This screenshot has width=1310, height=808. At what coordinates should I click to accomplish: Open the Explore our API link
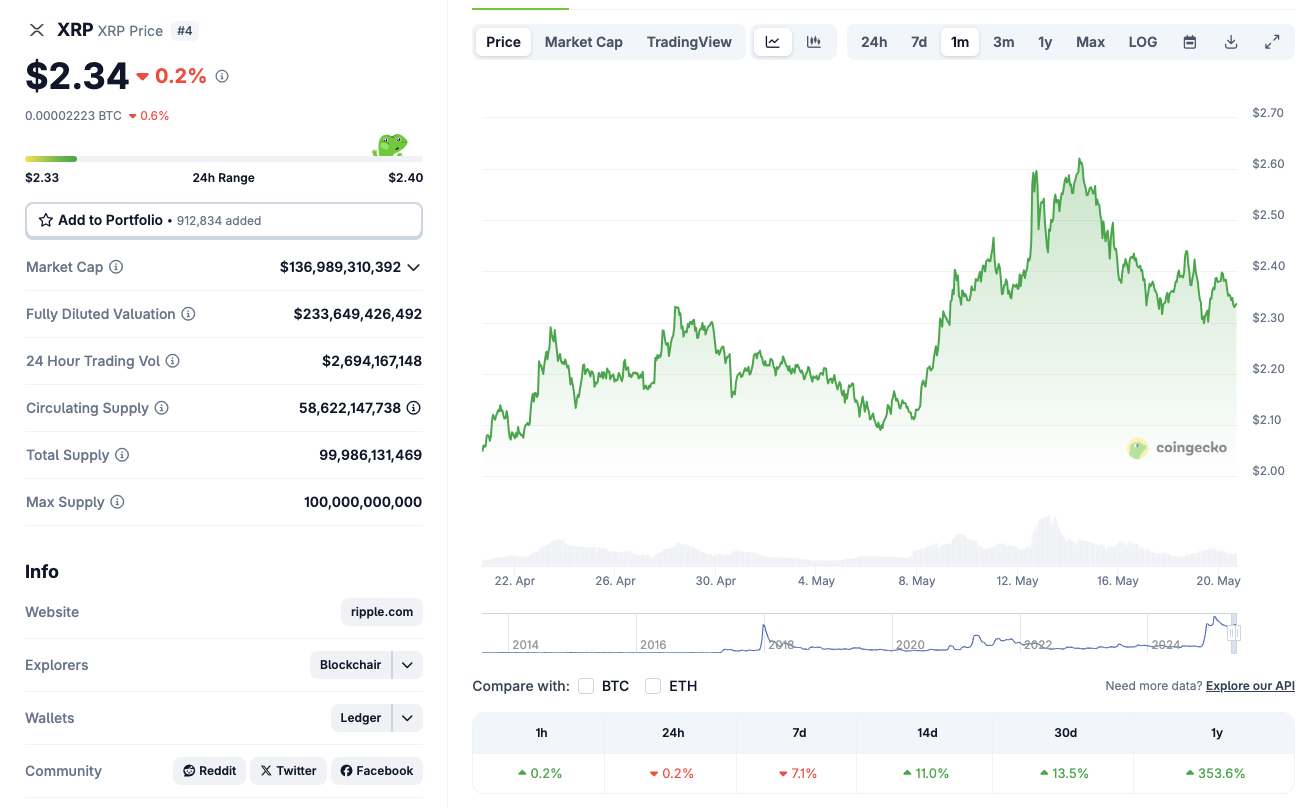[1250, 686]
